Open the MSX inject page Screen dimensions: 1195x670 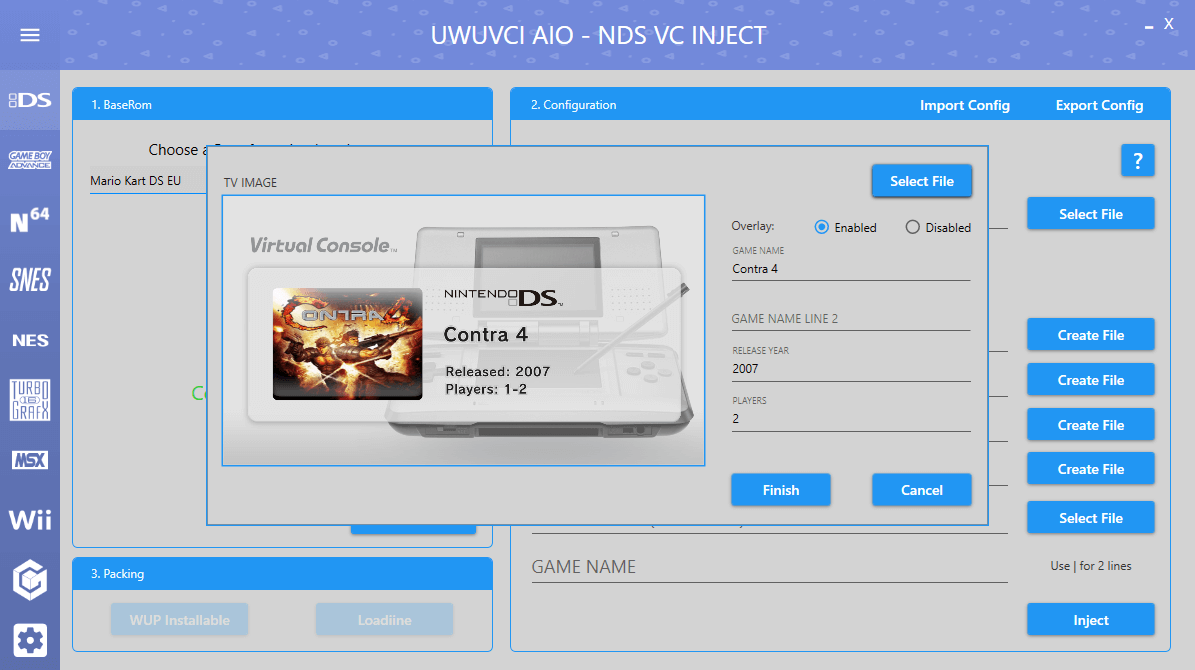[x=30, y=460]
